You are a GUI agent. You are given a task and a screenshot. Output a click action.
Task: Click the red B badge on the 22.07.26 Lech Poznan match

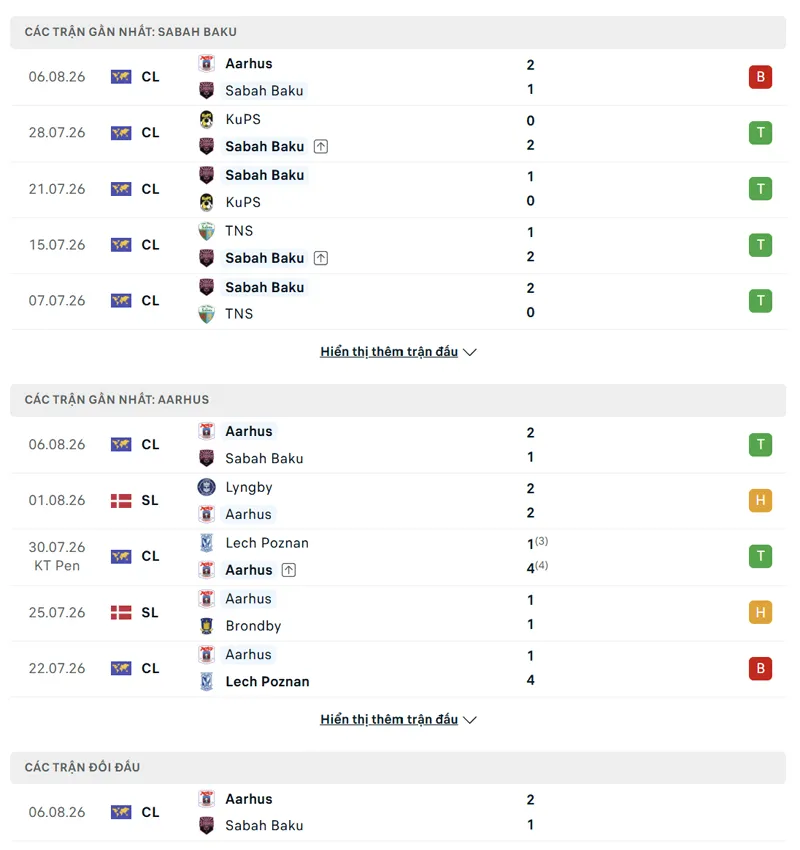[x=760, y=668]
